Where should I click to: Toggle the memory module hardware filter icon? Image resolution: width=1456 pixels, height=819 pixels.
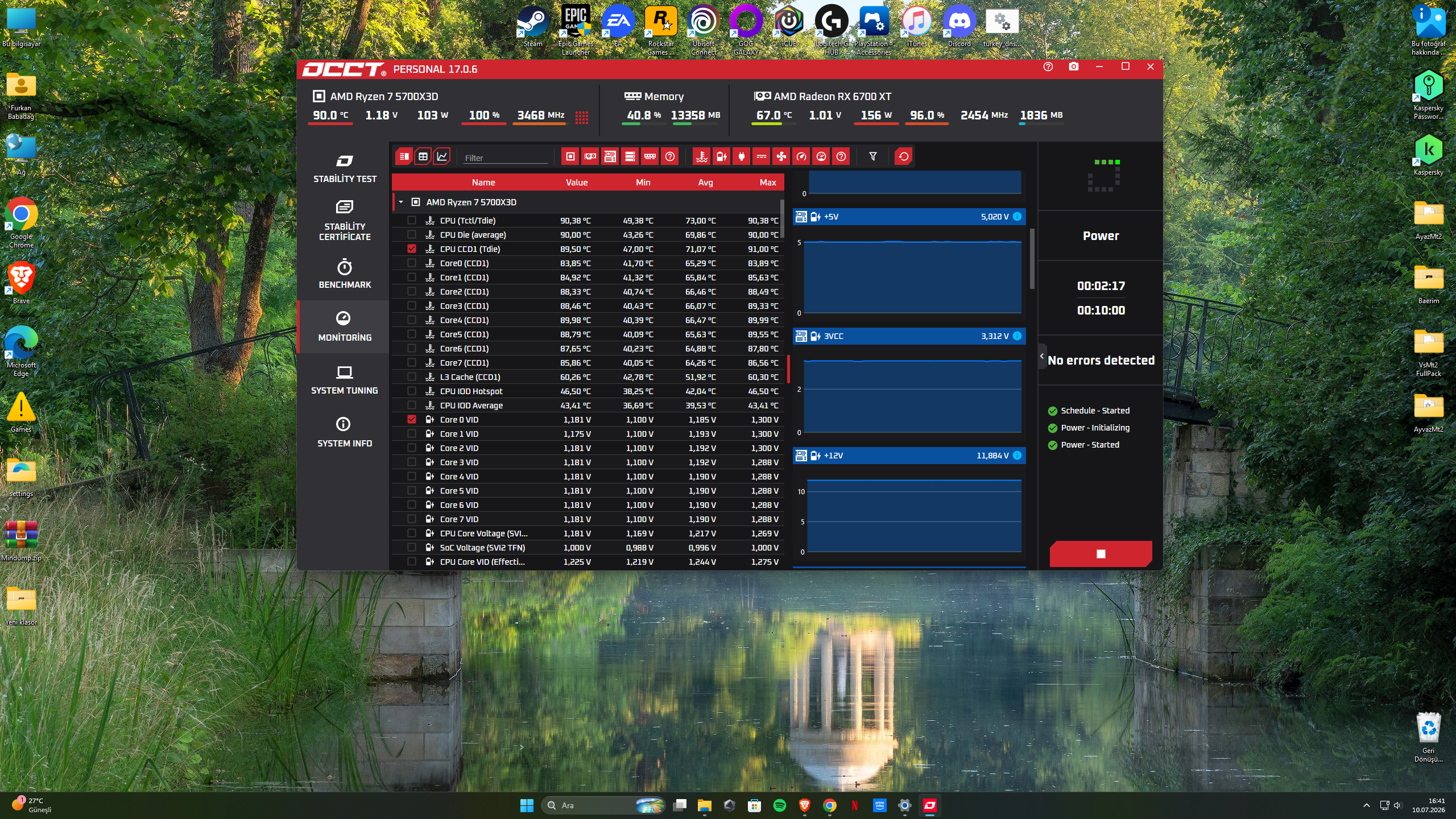point(650,156)
